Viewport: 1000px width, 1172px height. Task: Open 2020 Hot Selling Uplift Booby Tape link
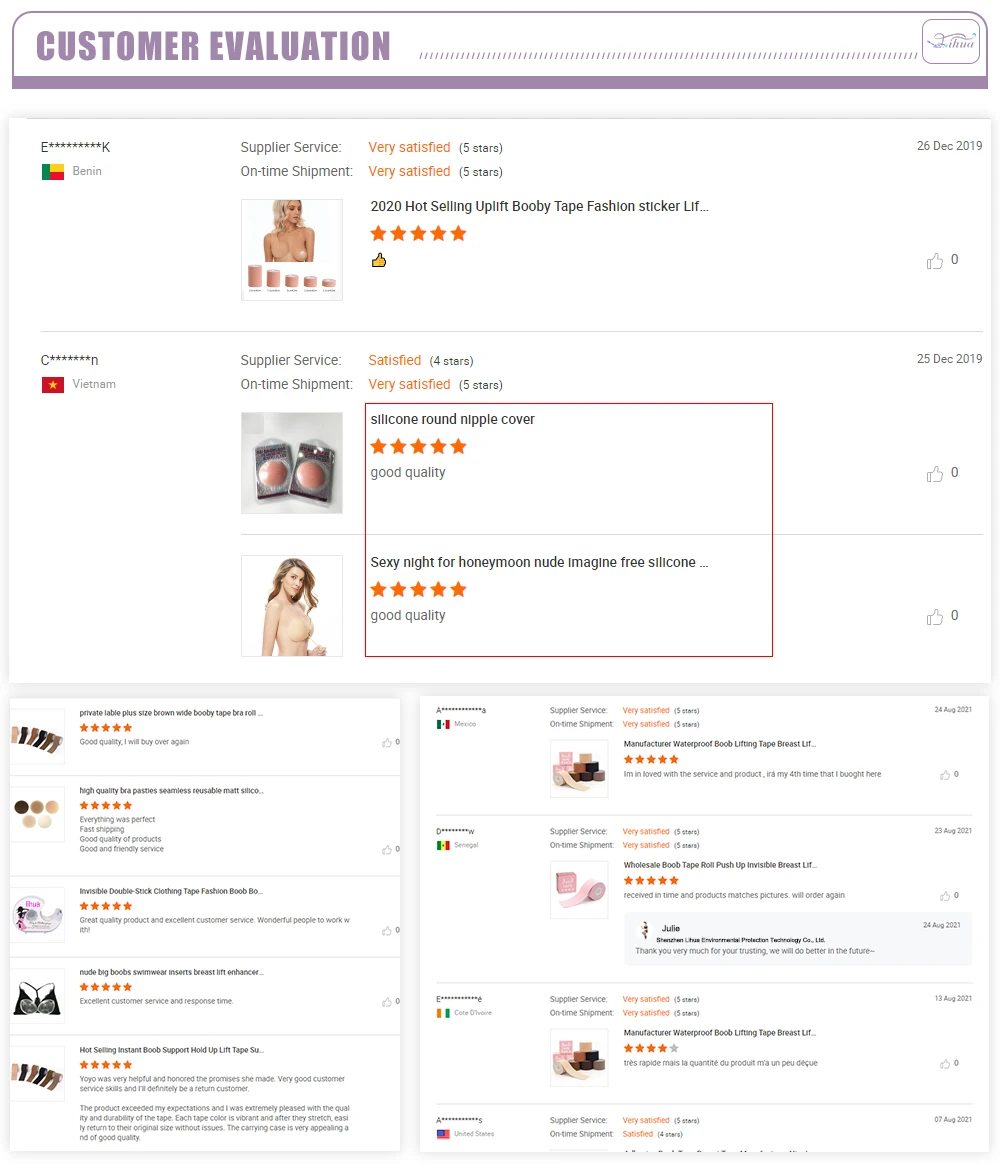(x=539, y=207)
